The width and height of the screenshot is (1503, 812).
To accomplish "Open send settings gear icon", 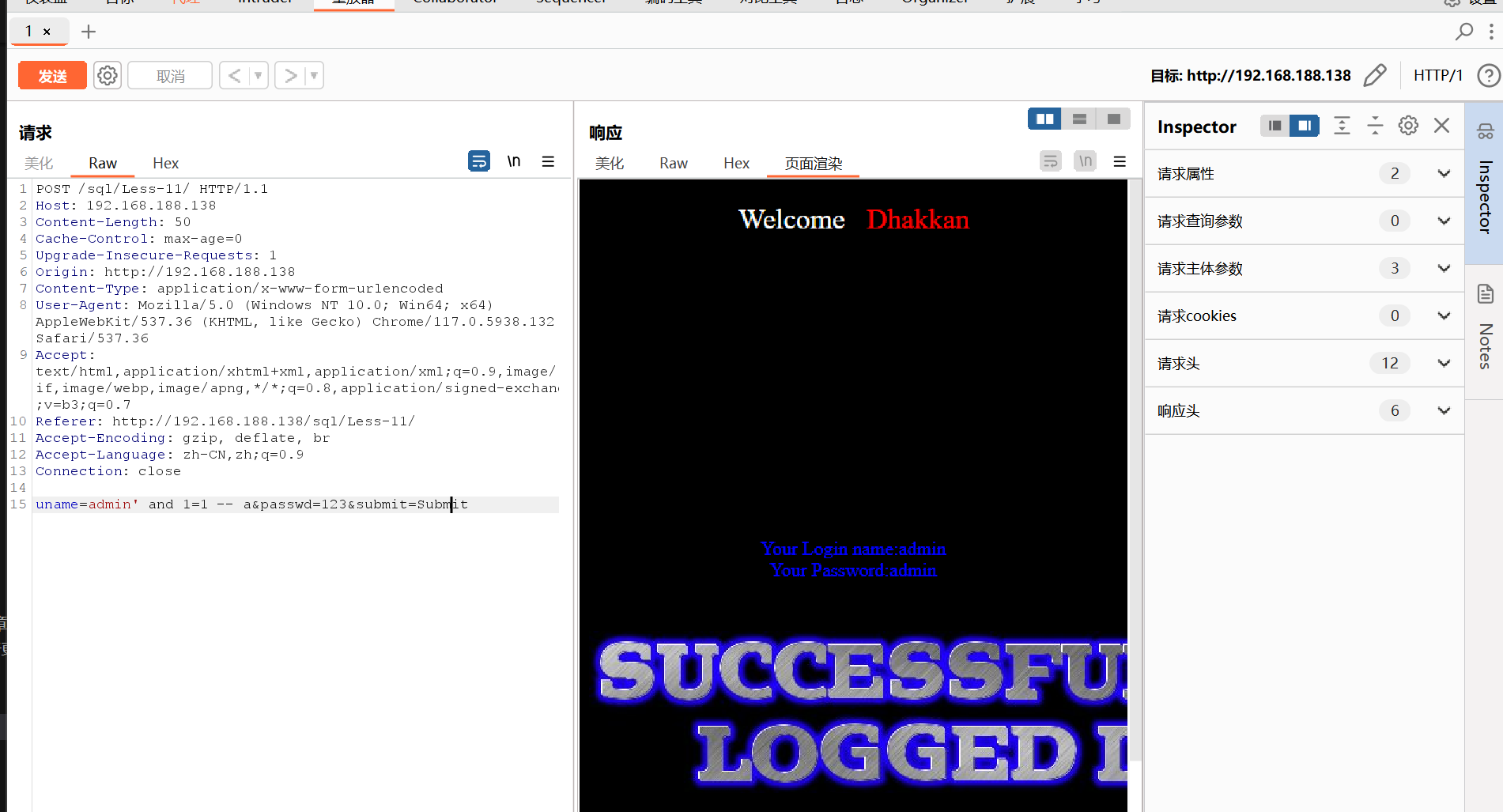I will click(108, 76).
